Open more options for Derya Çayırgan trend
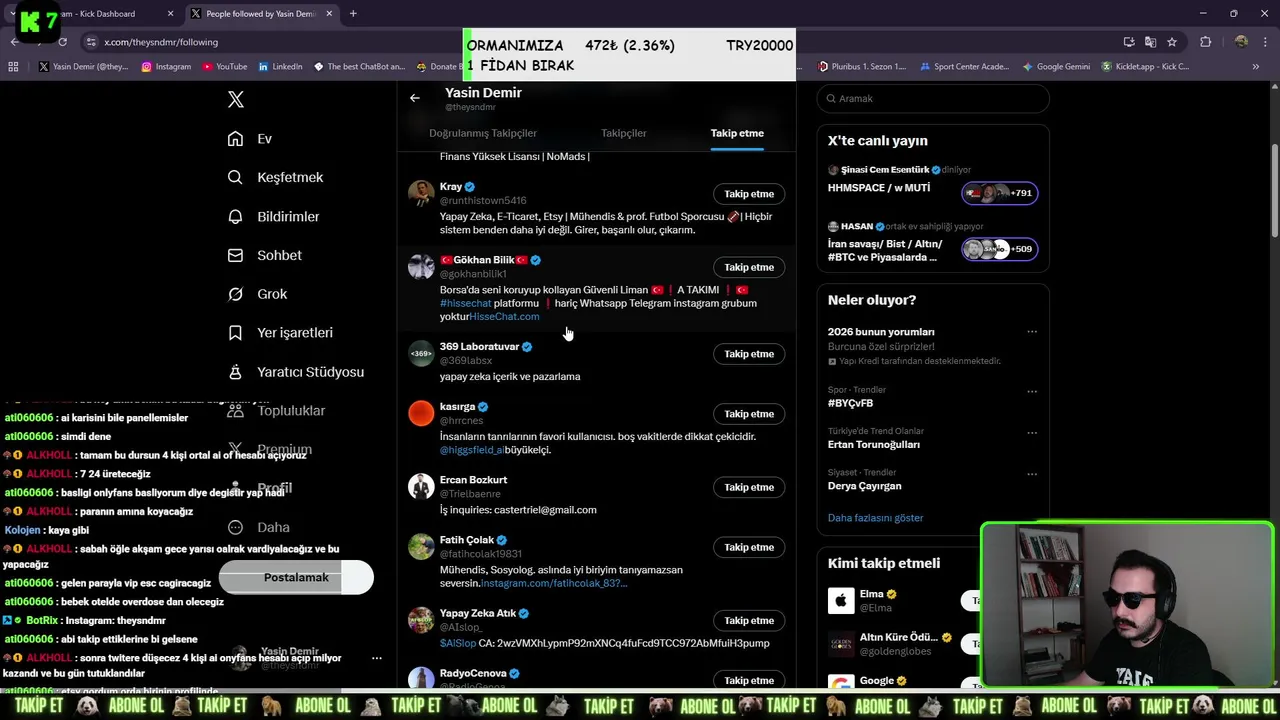This screenshot has height=720, width=1280. 1032,474
